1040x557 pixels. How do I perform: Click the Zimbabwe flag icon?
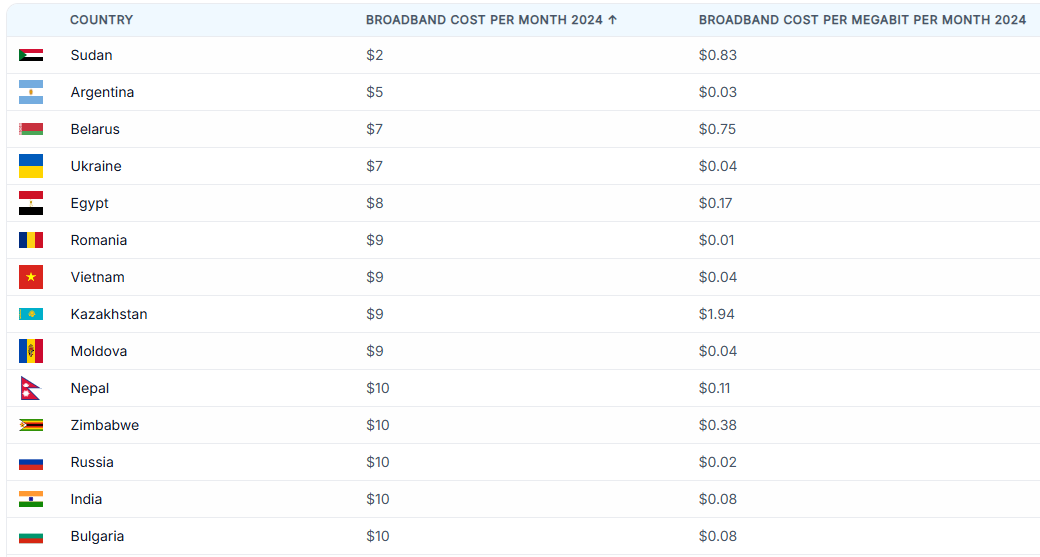[31, 425]
